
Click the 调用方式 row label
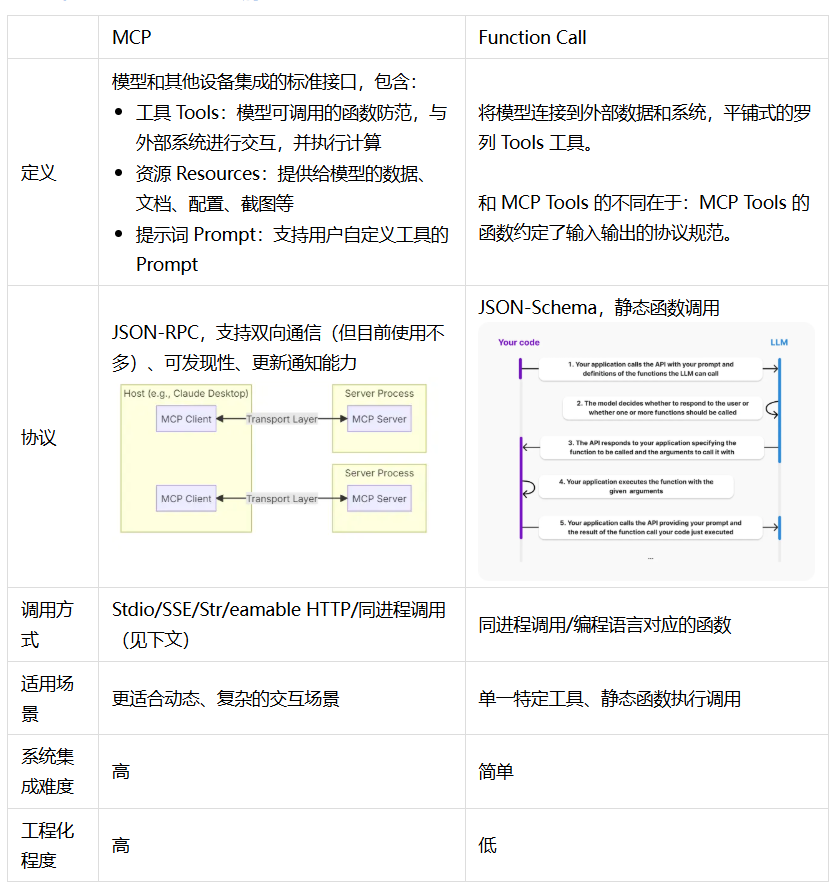[47, 625]
